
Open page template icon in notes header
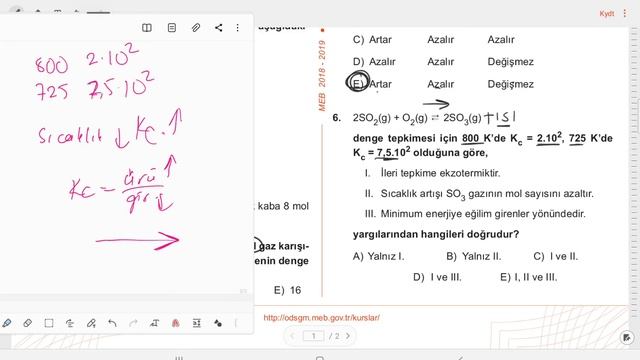172,28
